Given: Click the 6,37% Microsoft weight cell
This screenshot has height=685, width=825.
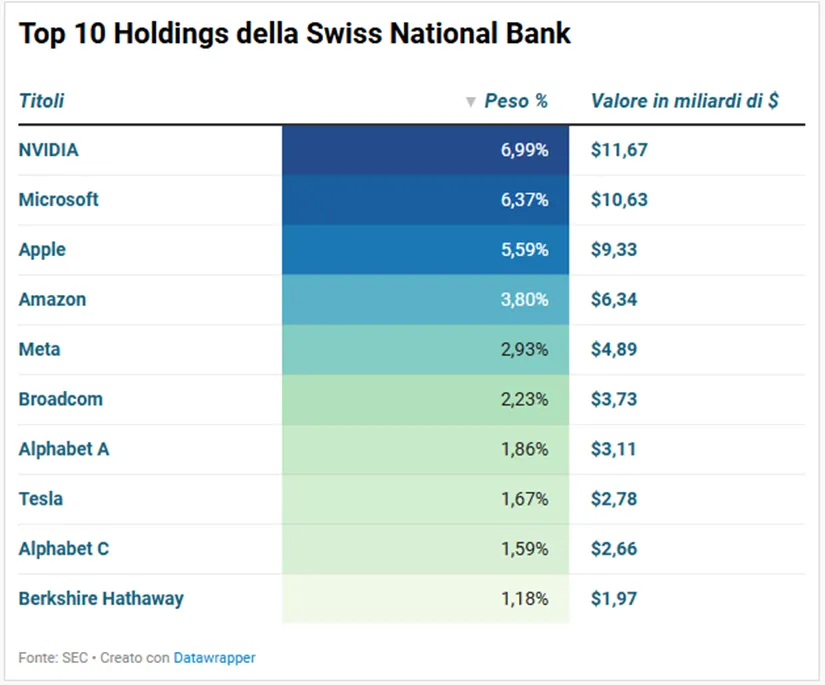Looking at the screenshot, I should (x=425, y=200).
